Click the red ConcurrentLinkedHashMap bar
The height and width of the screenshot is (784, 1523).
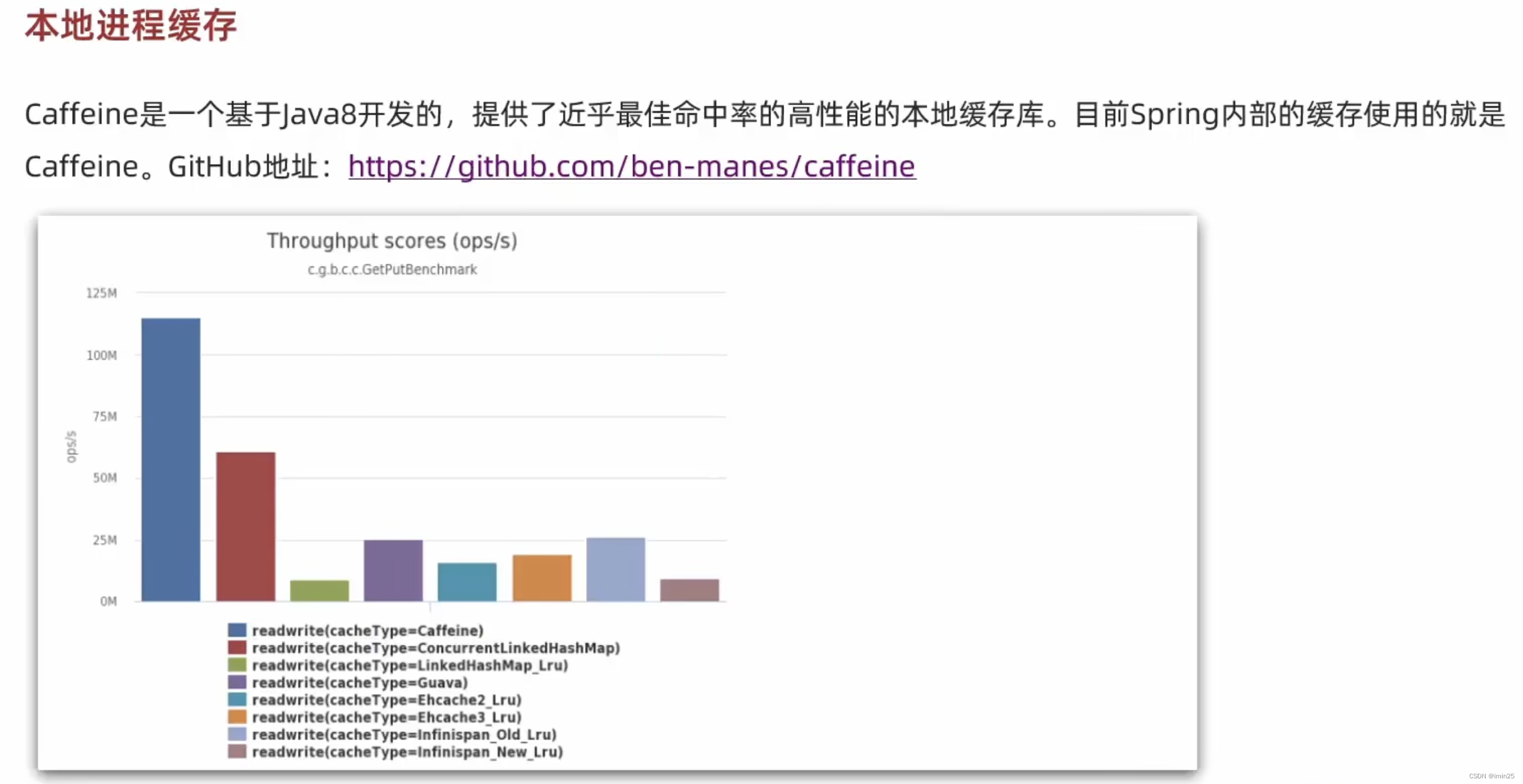(246, 527)
